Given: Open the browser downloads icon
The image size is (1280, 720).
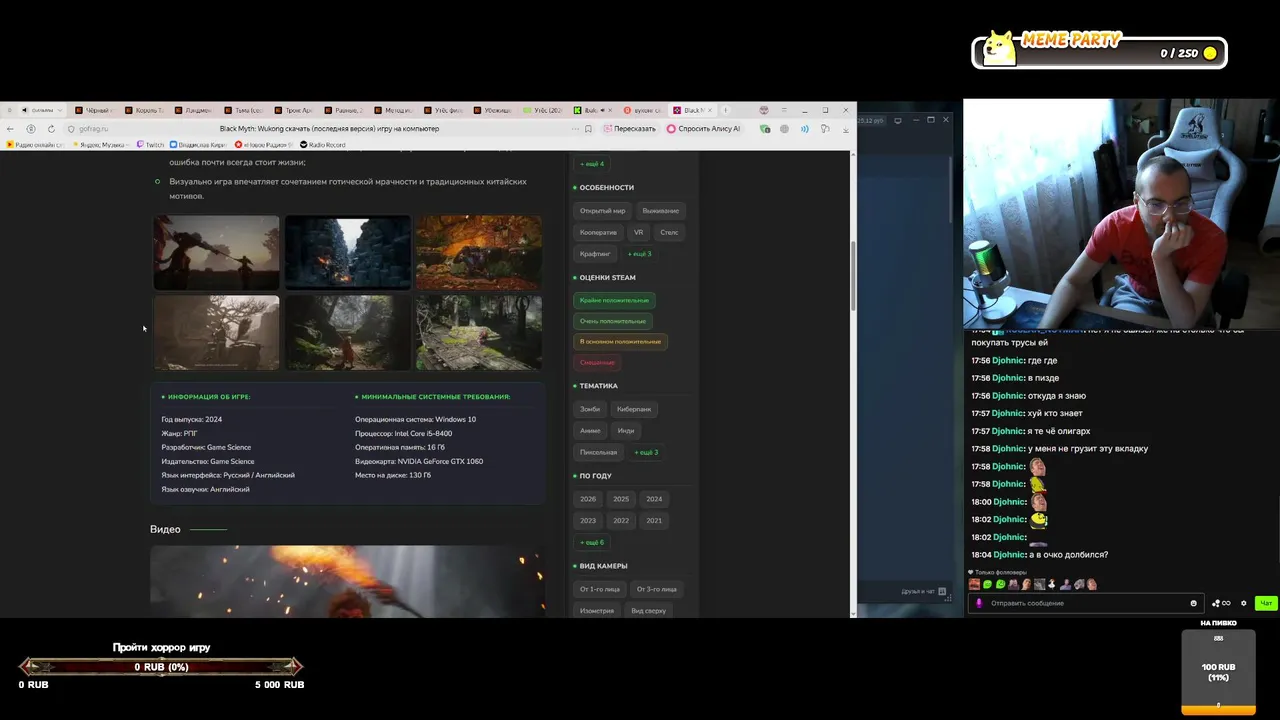Looking at the screenshot, I should (845, 129).
